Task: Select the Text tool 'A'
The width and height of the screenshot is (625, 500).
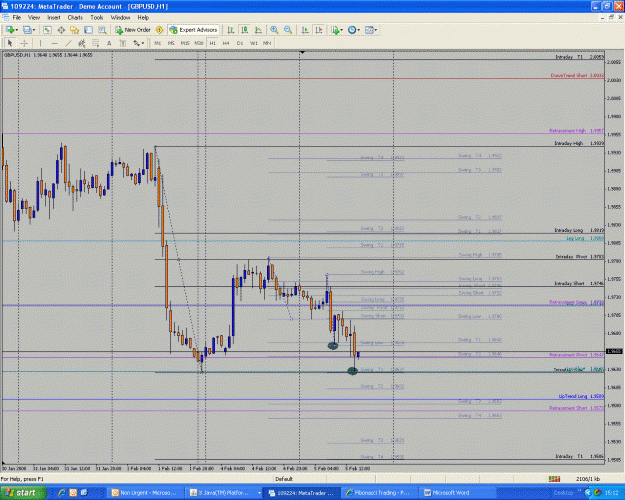Action: [109, 43]
